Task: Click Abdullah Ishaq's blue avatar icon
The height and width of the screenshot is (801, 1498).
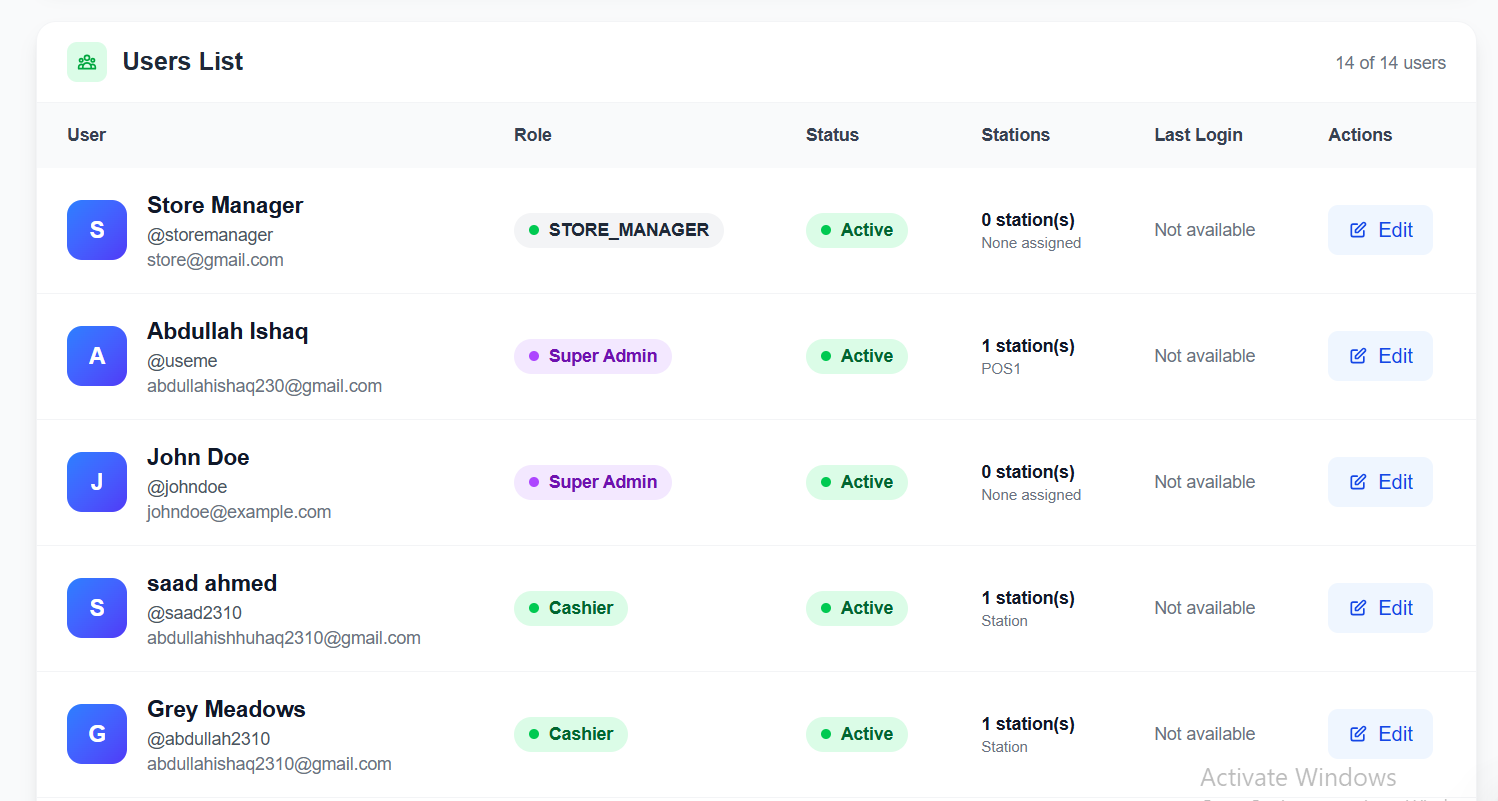Action: (96, 356)
